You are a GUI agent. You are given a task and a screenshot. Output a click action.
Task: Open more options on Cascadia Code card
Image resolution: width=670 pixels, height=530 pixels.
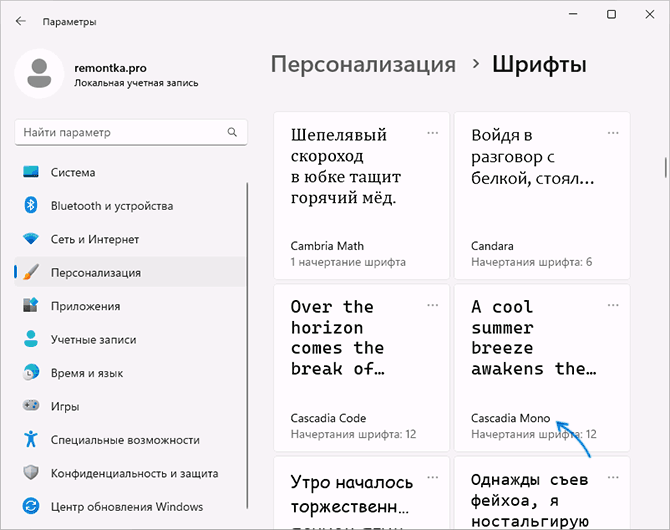[432, 305]
